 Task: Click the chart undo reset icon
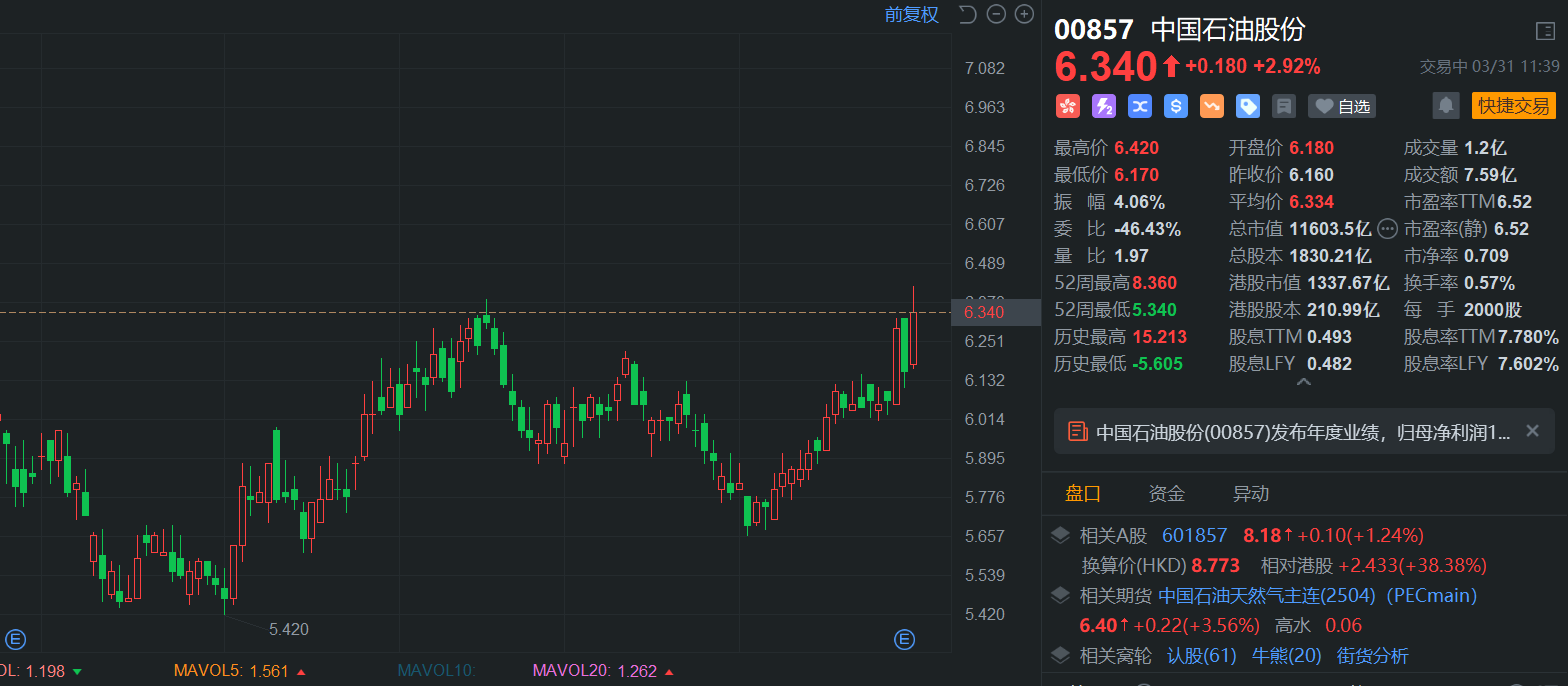[x=967, y=14]
